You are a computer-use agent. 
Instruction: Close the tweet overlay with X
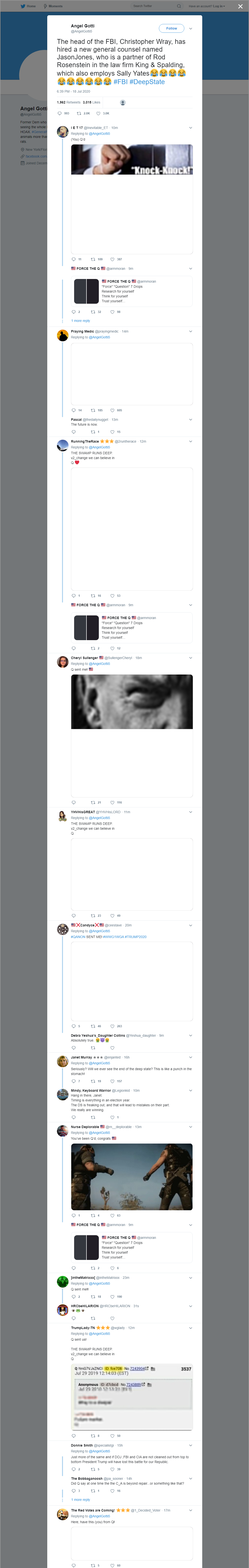240,6
